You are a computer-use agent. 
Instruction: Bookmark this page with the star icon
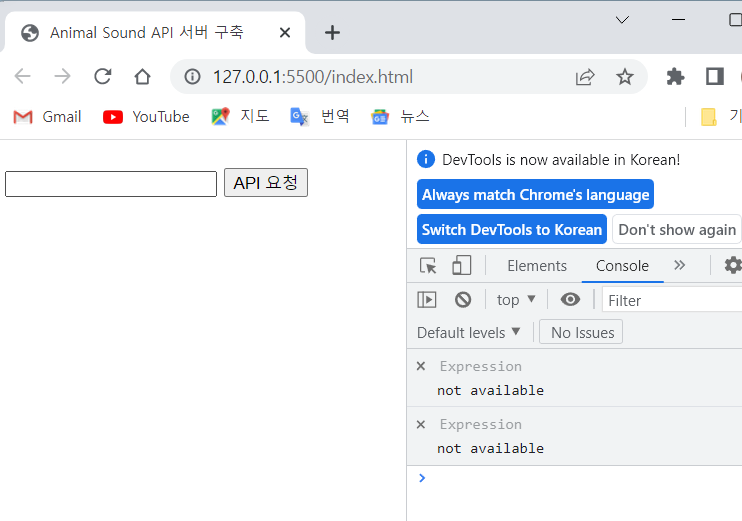pyautogui.click(x=625, y=76)
